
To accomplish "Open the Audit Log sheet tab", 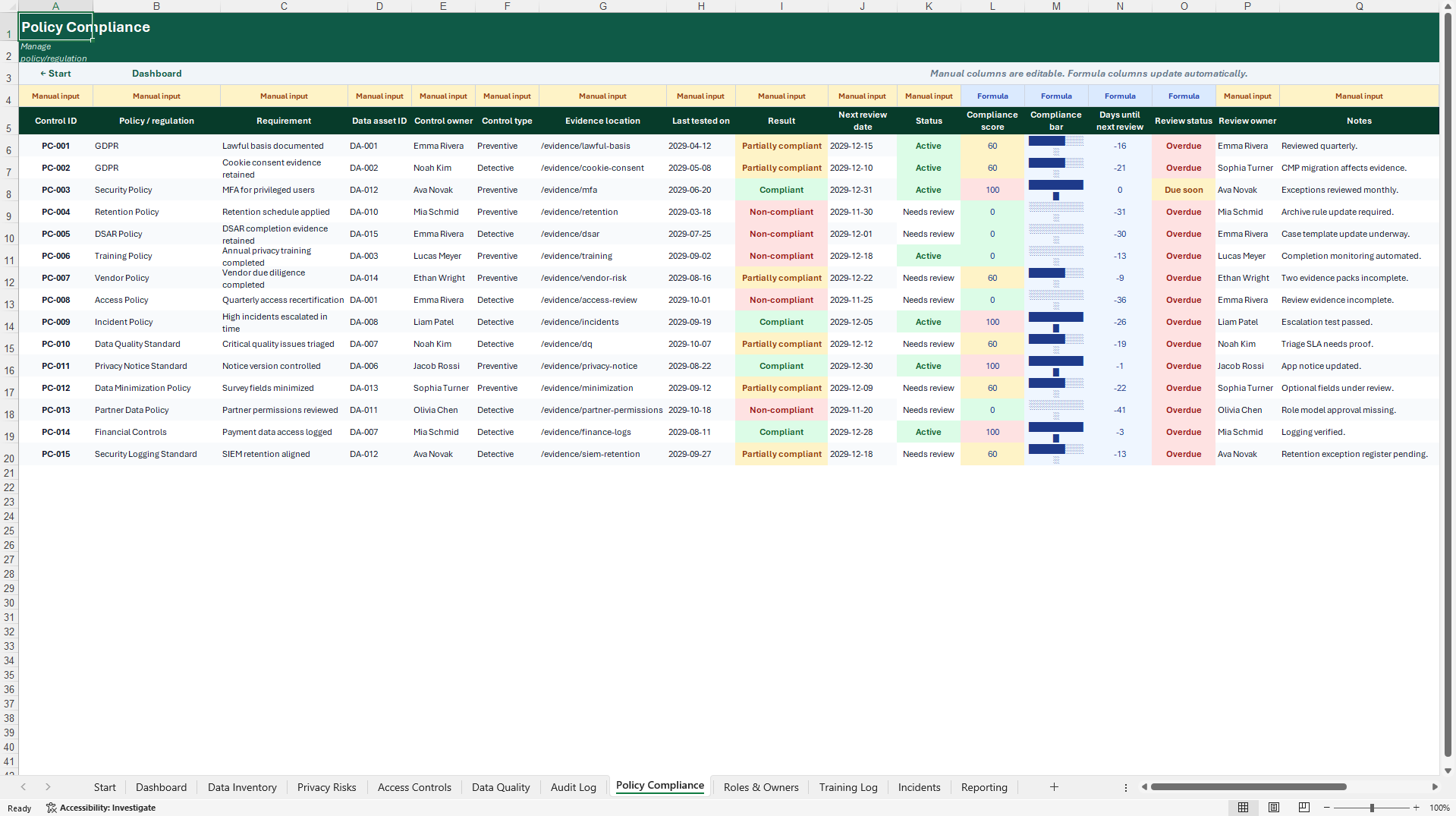I will (x=574, y=787).
